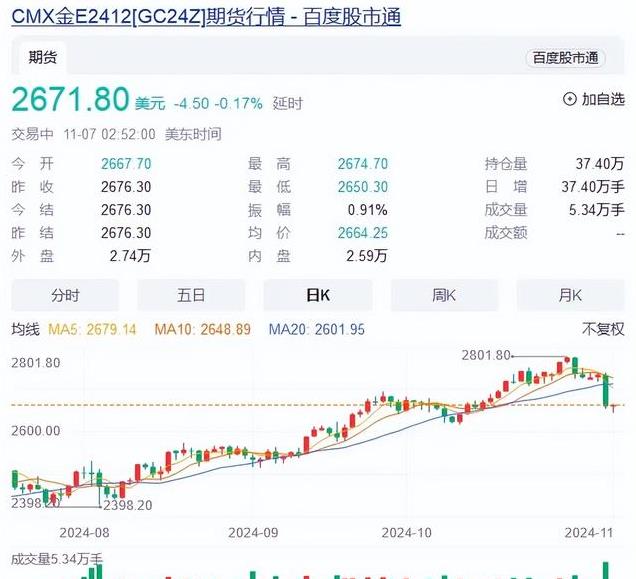Screen dimensions: 636x579
Task: Select the 日K chart tab
Action: (x=318, y=295)
